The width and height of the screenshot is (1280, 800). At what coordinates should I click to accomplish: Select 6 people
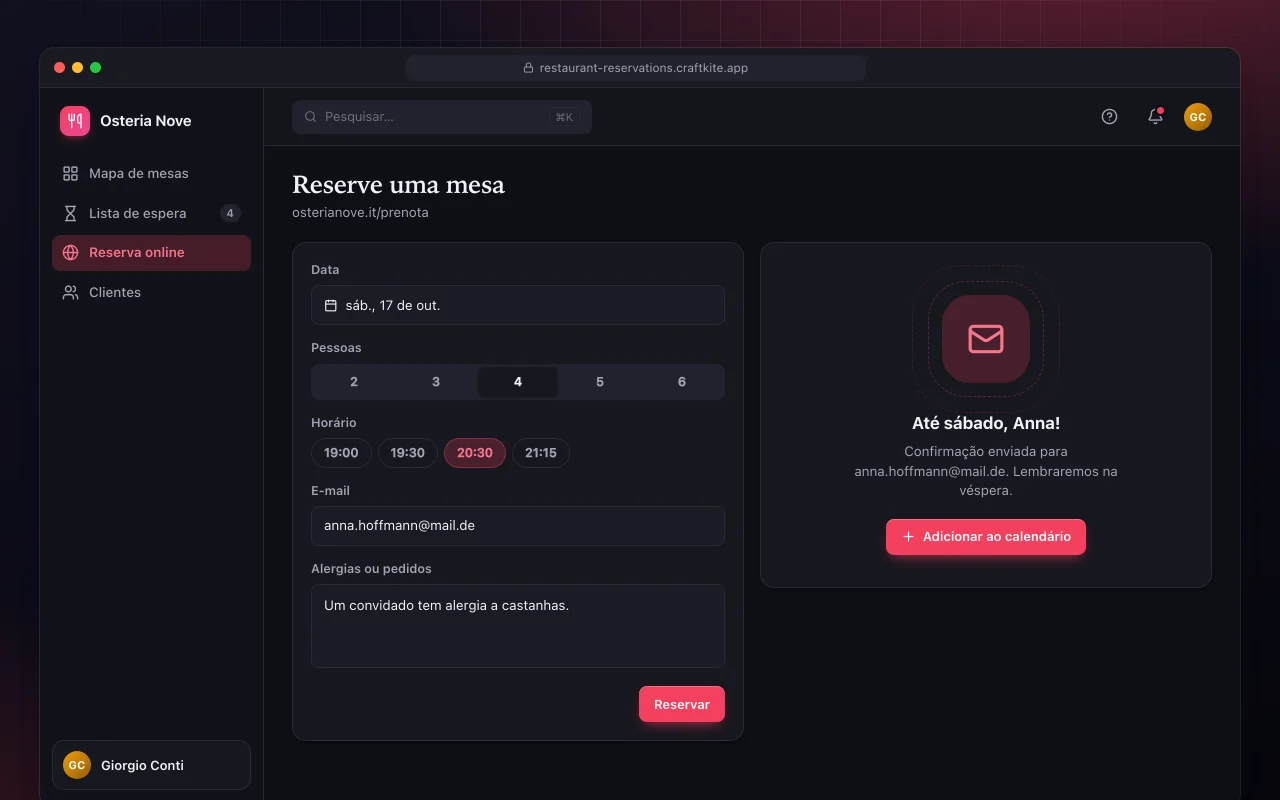click(682, 382)
